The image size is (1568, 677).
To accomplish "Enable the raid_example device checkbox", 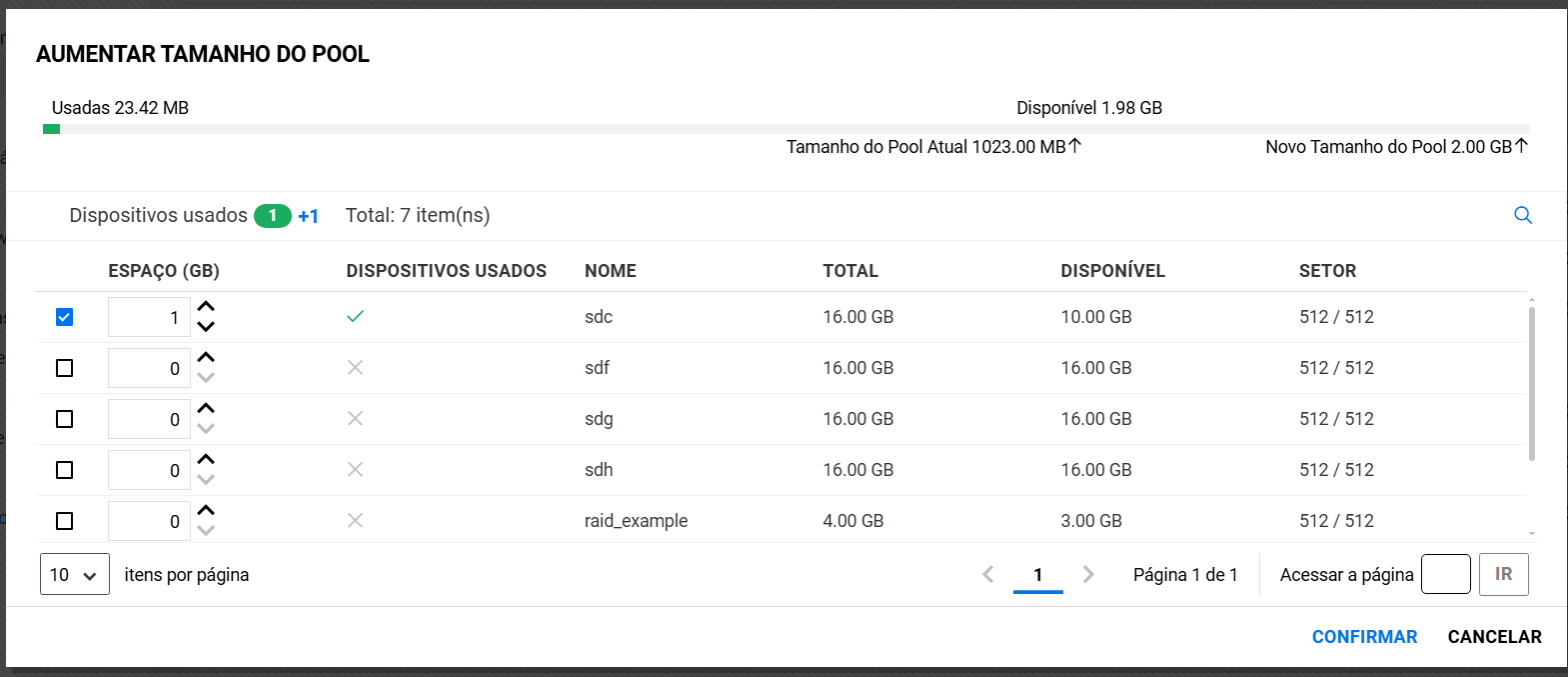I will 65,521.
